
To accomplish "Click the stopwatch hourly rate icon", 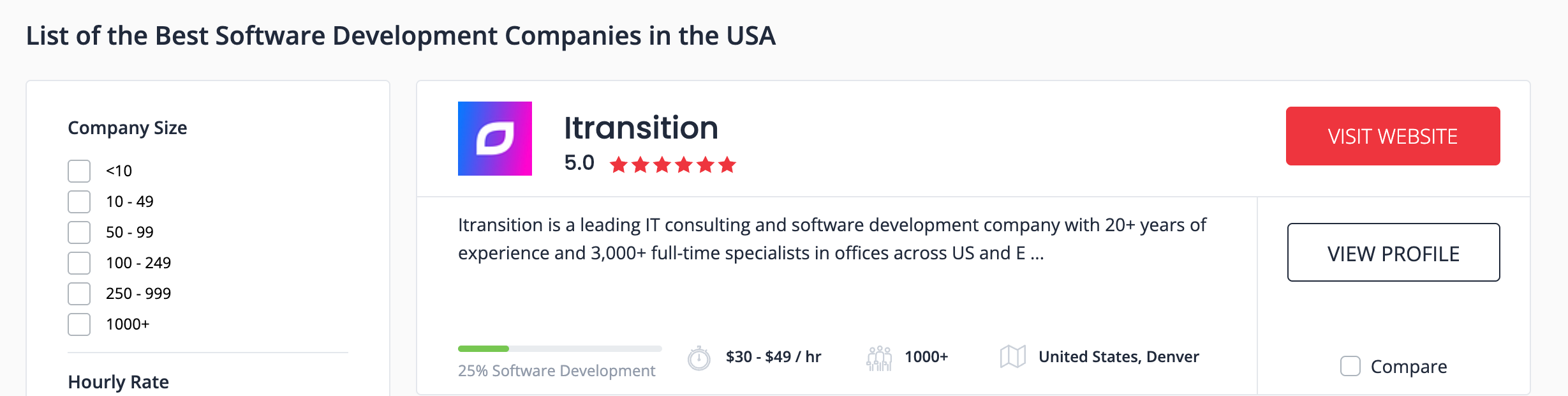I will (x=699, y=358).
